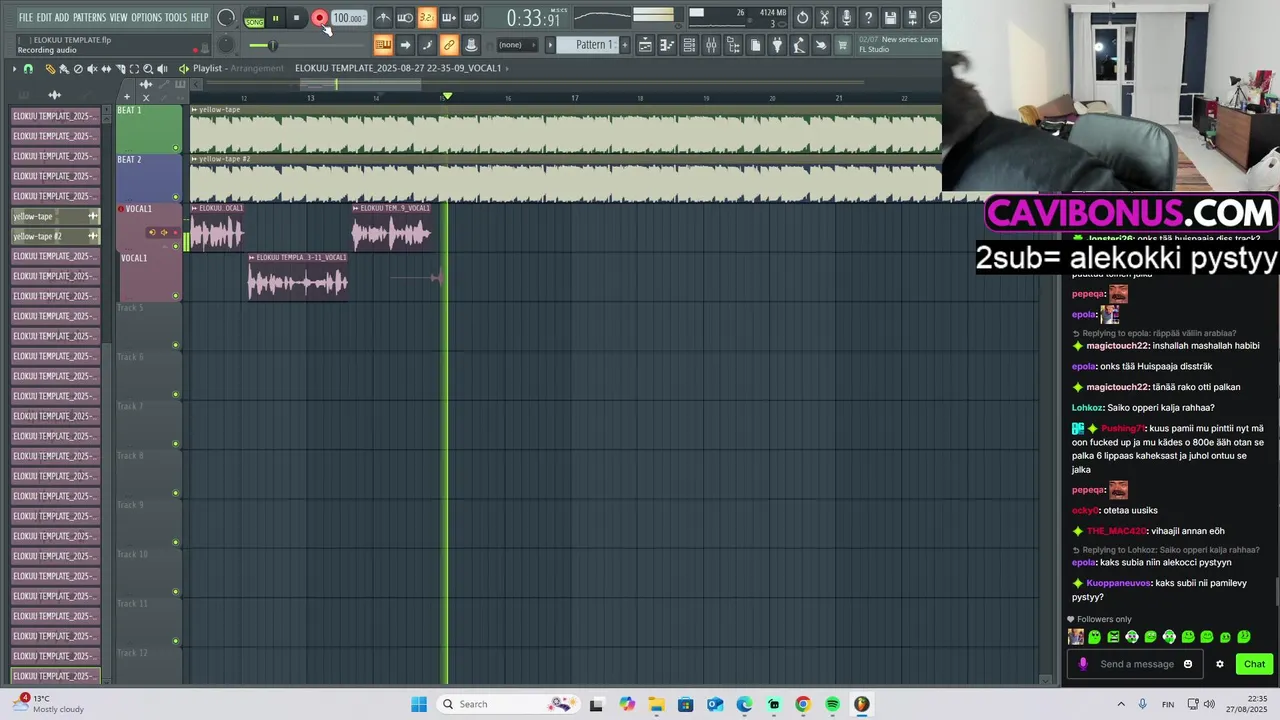Open the OPTIONS menu
Screen dimensions: 1280x720
[x=146, y=17]
